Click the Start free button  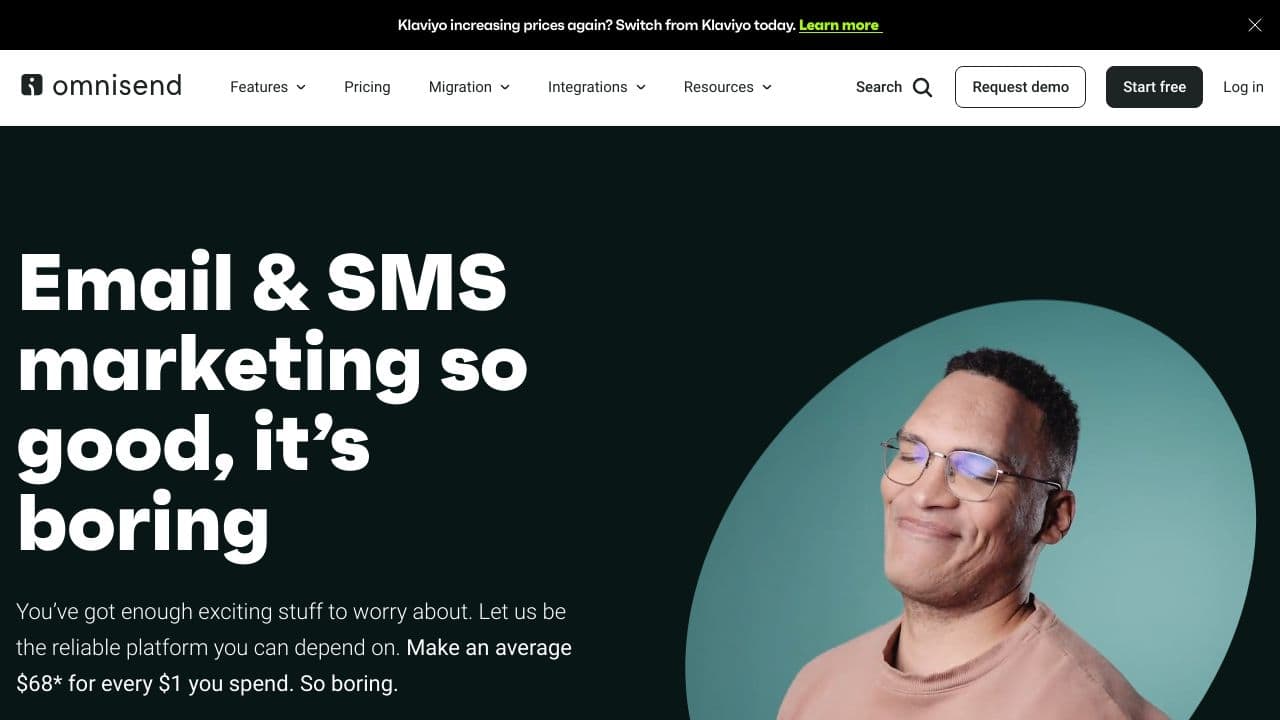pyautogui.click(x=1154, y=87)
